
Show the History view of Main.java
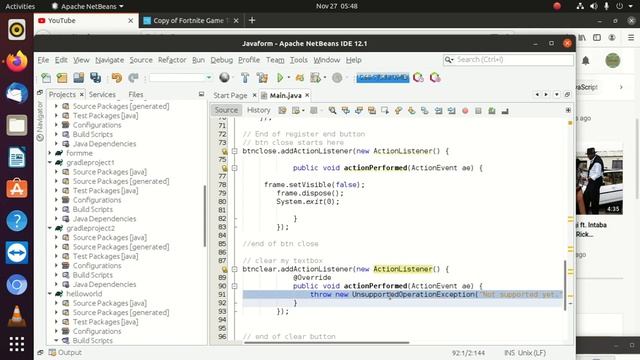pos(258,110)
